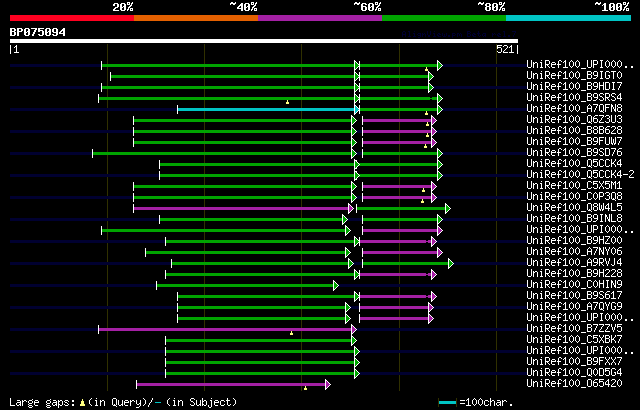
Task: Open the UniRef100_B9IGT0 subject label
Action: click(x=574, y=75)
